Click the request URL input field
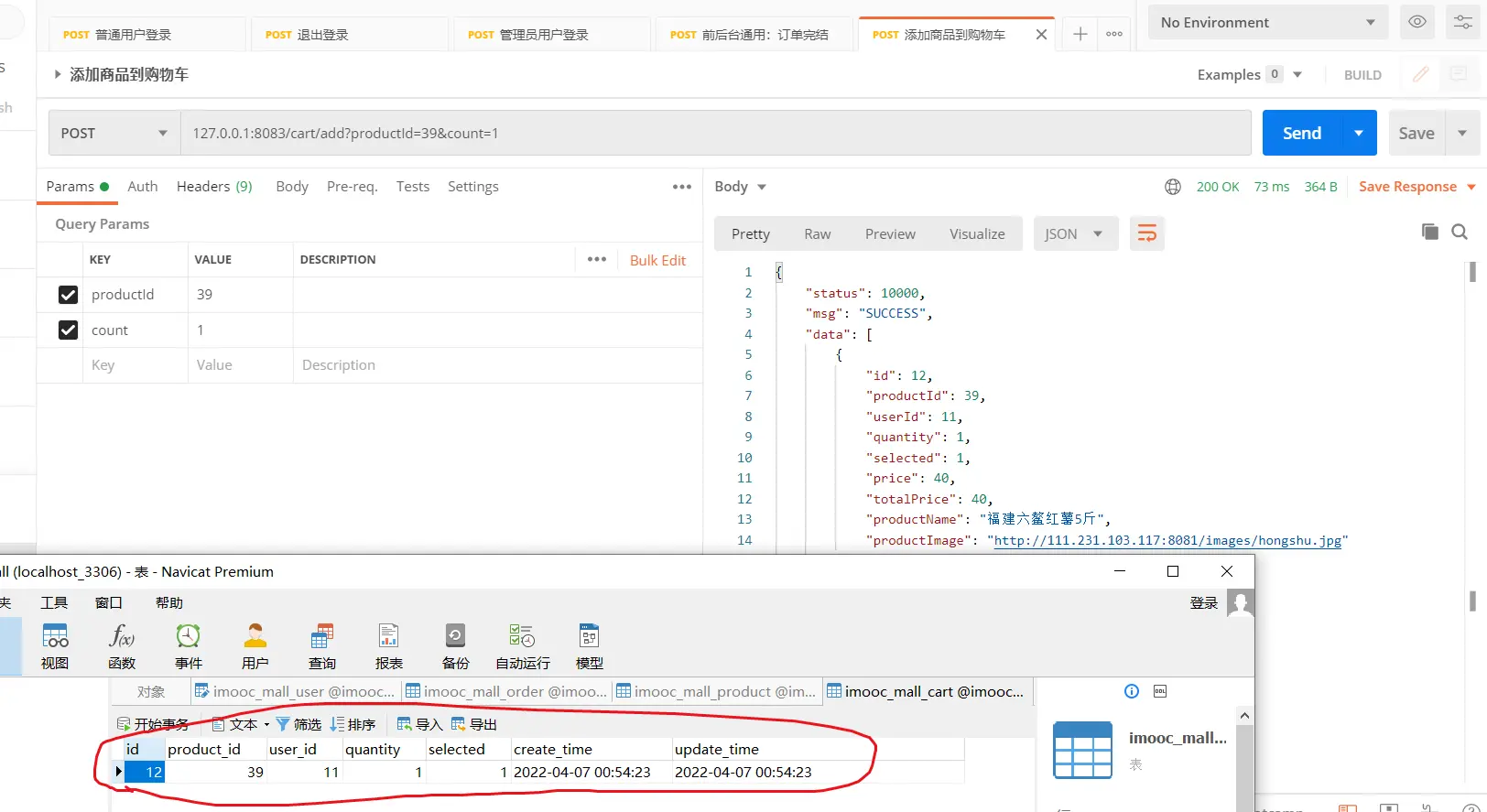The height and width of the screenshot is (812, 1487). point(714,134)
